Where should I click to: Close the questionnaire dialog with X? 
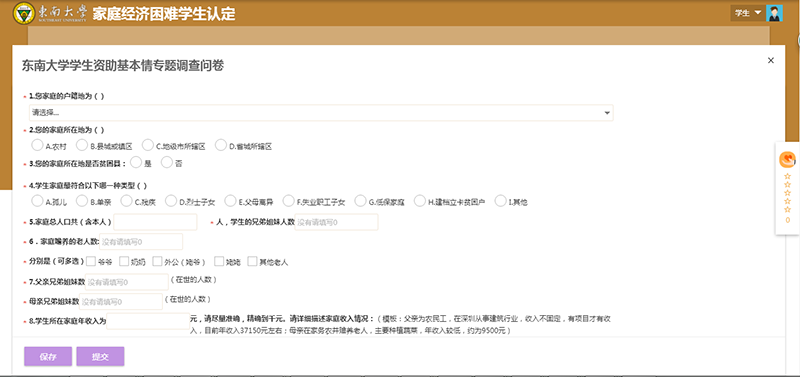(x=771, y=60)
